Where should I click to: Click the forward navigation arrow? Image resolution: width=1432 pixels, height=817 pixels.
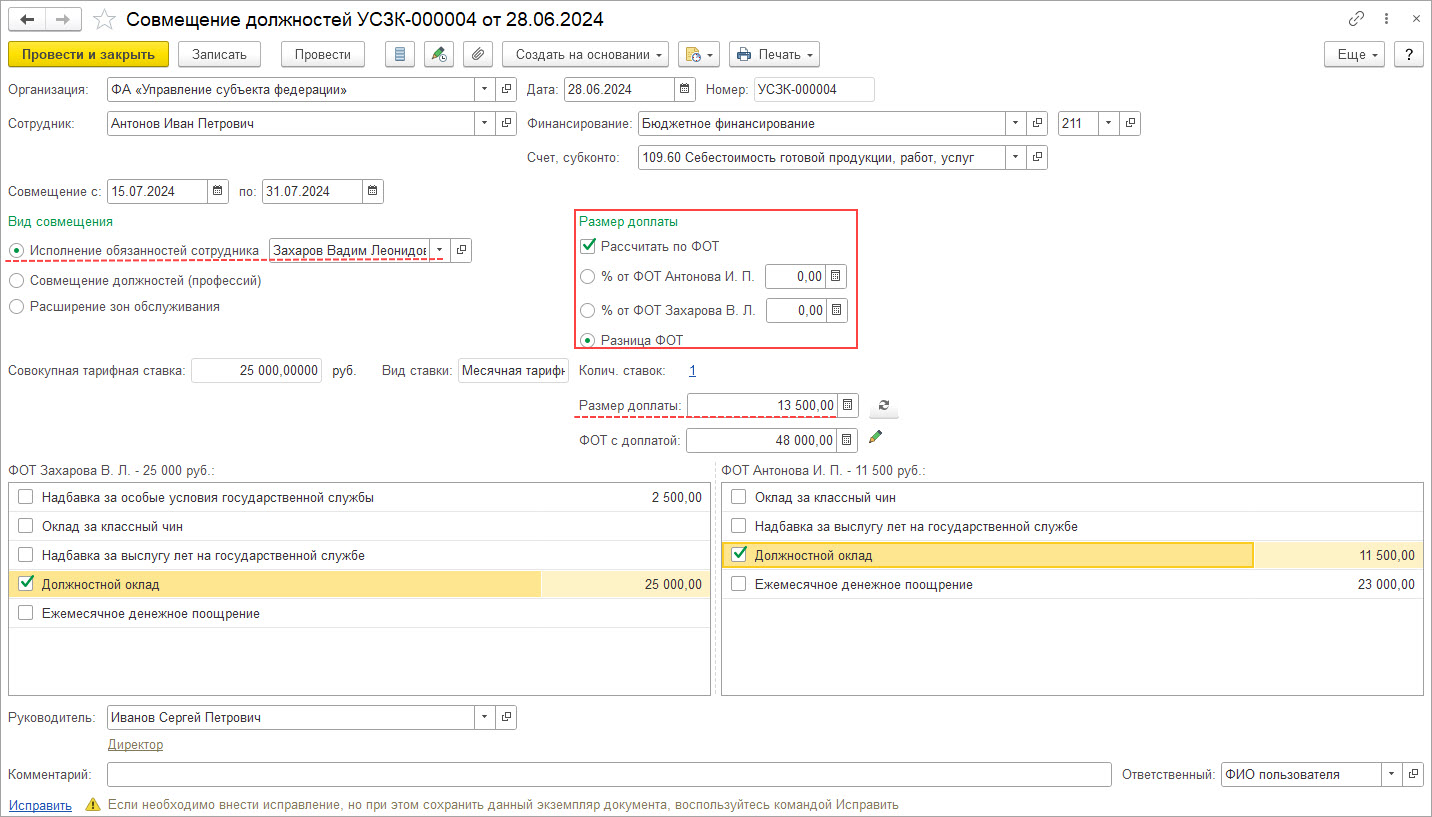pyautogui.click(x=62, y=19)
